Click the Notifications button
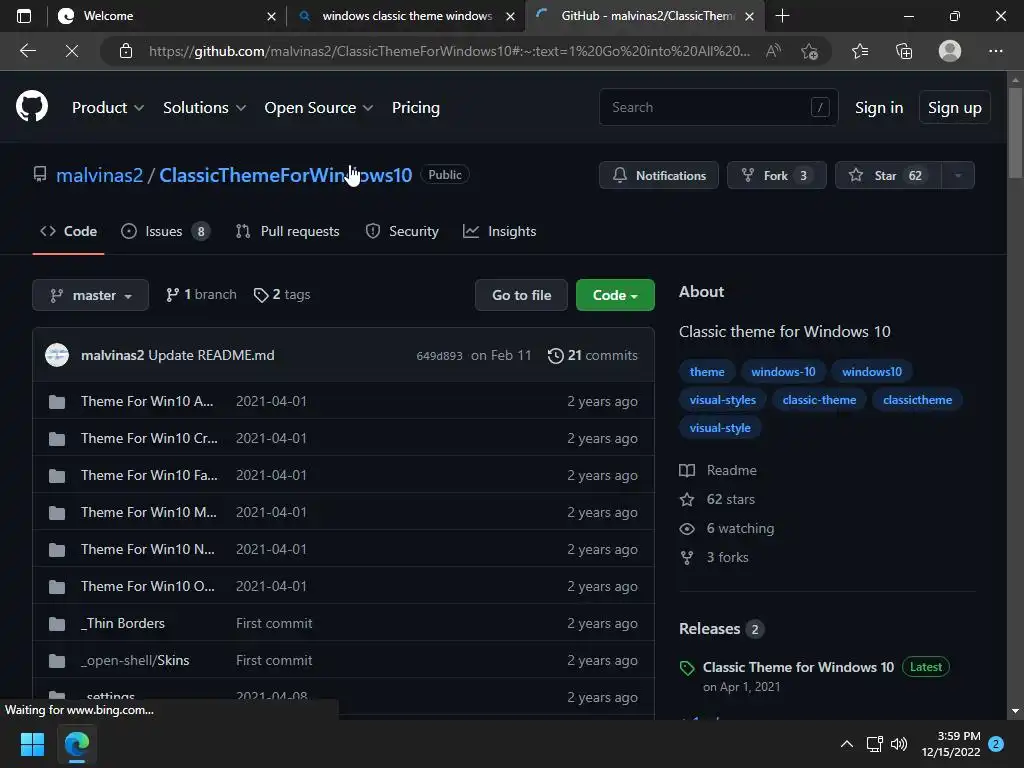The height and width of the screenshot is (768, 1024). coord(659,175)
